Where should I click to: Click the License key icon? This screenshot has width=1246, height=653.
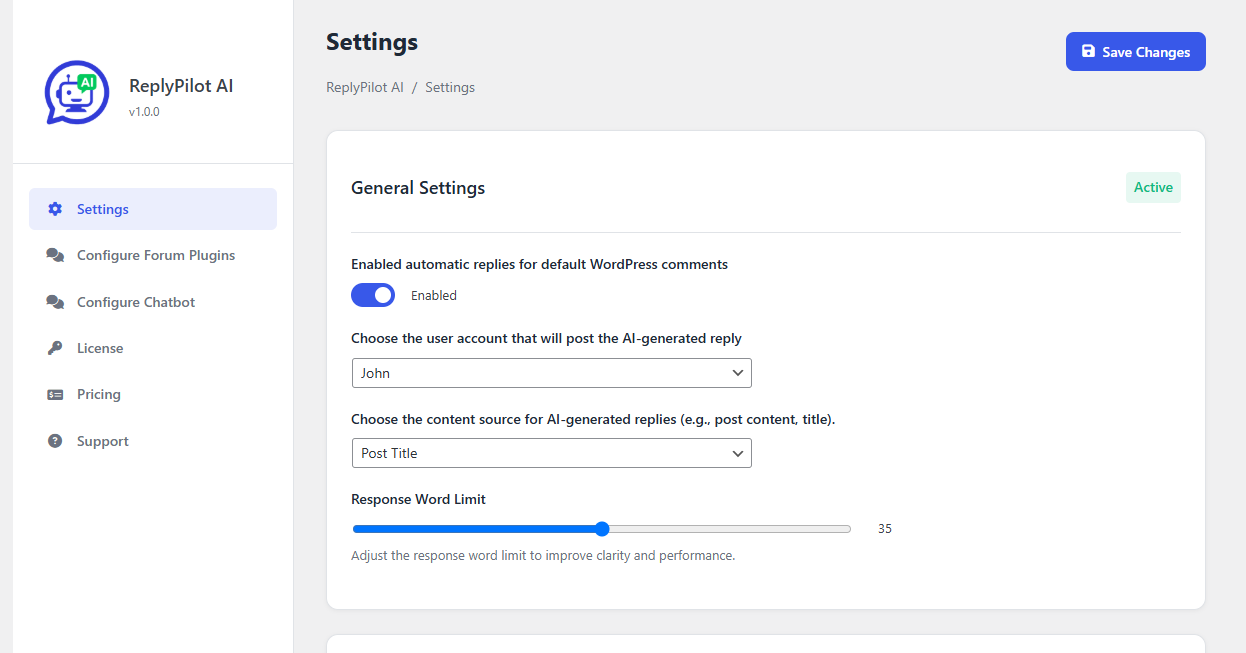pos(55,348)
